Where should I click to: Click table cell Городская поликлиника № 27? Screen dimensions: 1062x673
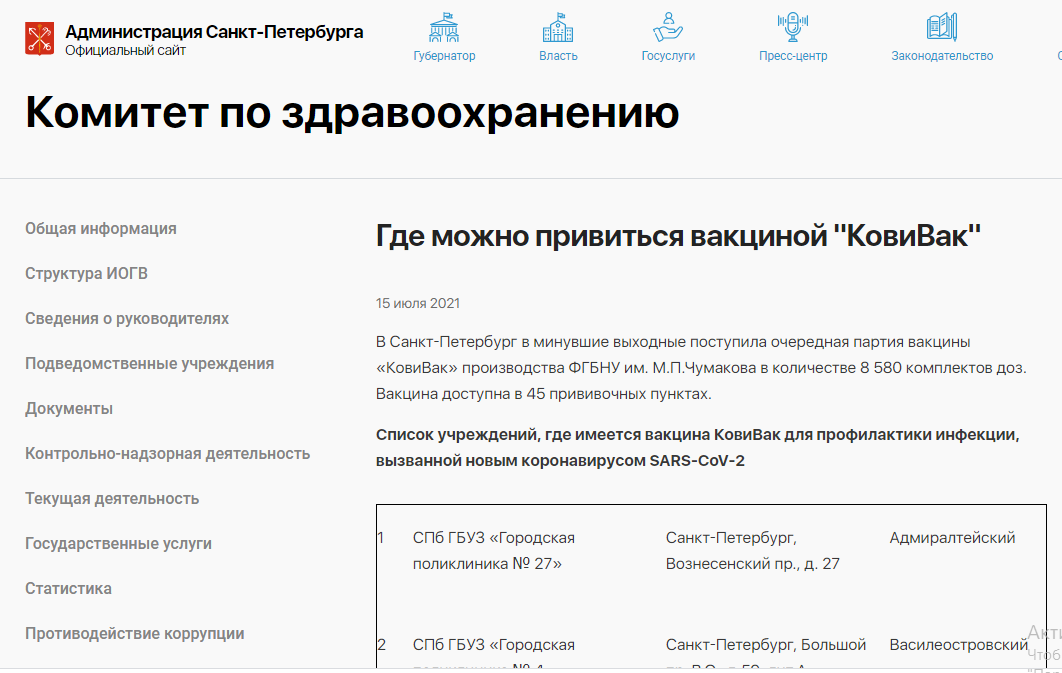click(x=494, y=550)
